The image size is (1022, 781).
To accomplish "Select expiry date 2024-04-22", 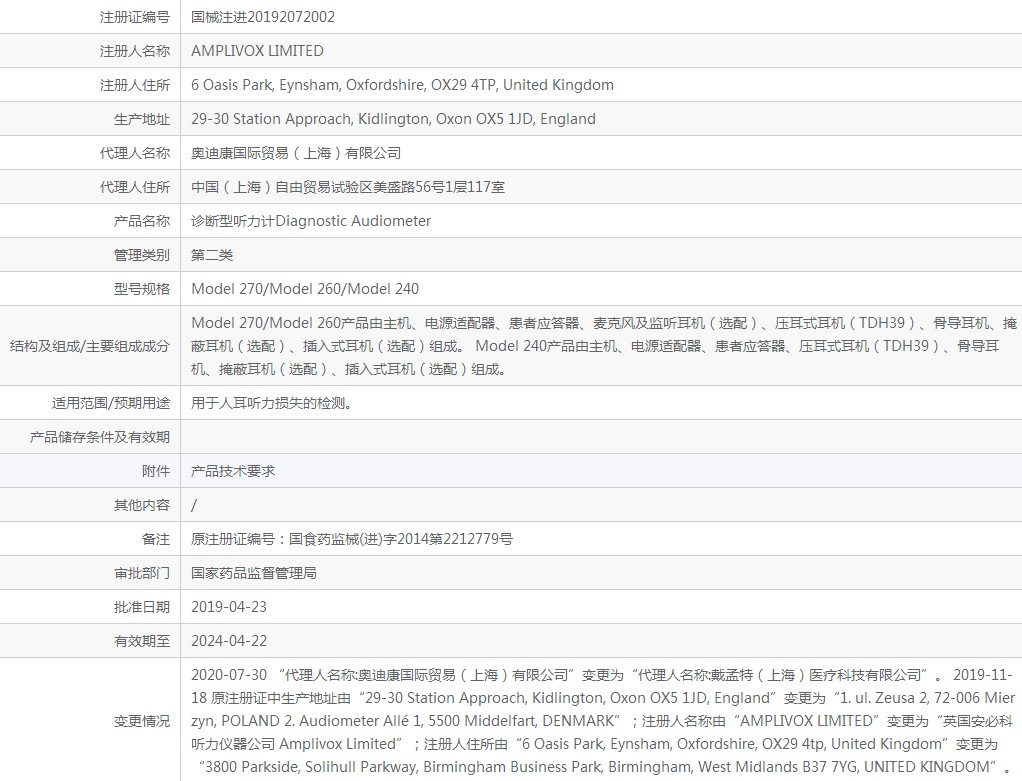I will pos(229,641).
